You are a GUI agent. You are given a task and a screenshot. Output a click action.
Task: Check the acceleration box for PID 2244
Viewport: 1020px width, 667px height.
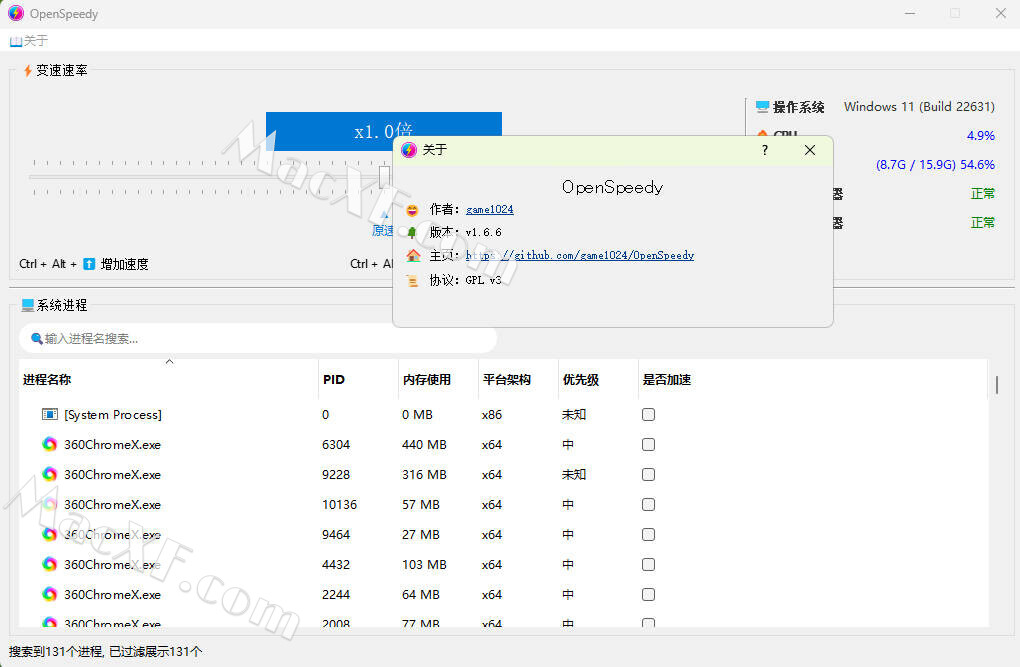click(x=648, y=594)
